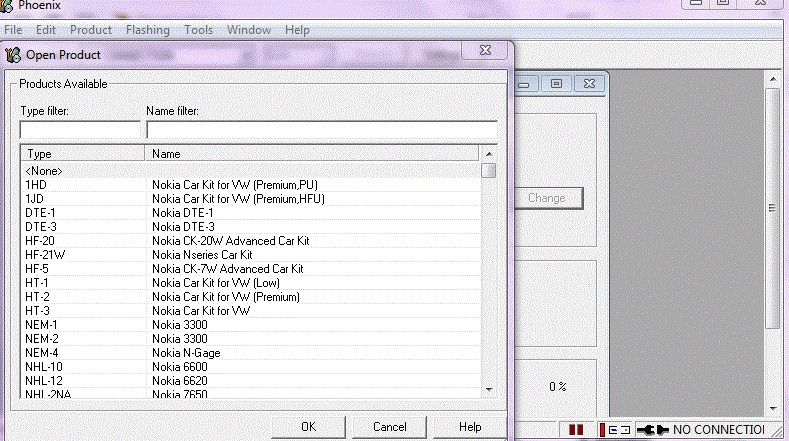Close the Open Product dialog
This screenshot has width=789, height=441.
click(485, 50)
